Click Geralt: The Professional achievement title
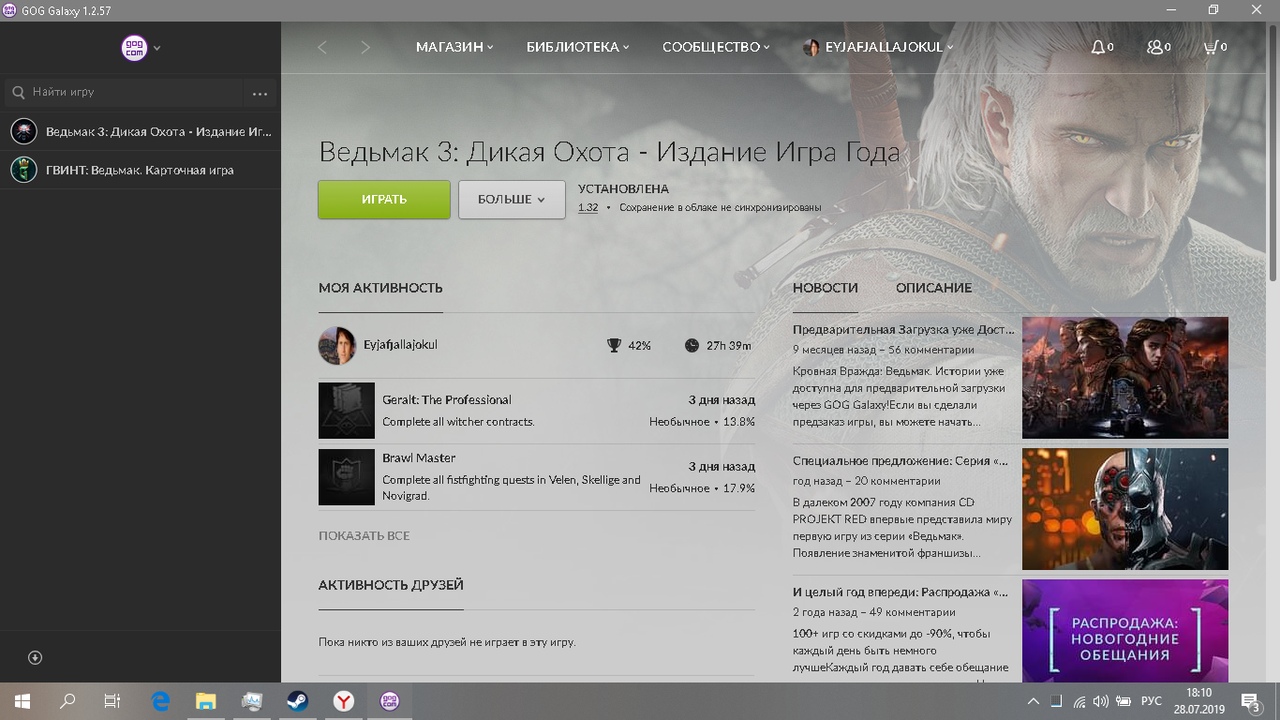 pos(446,400)
